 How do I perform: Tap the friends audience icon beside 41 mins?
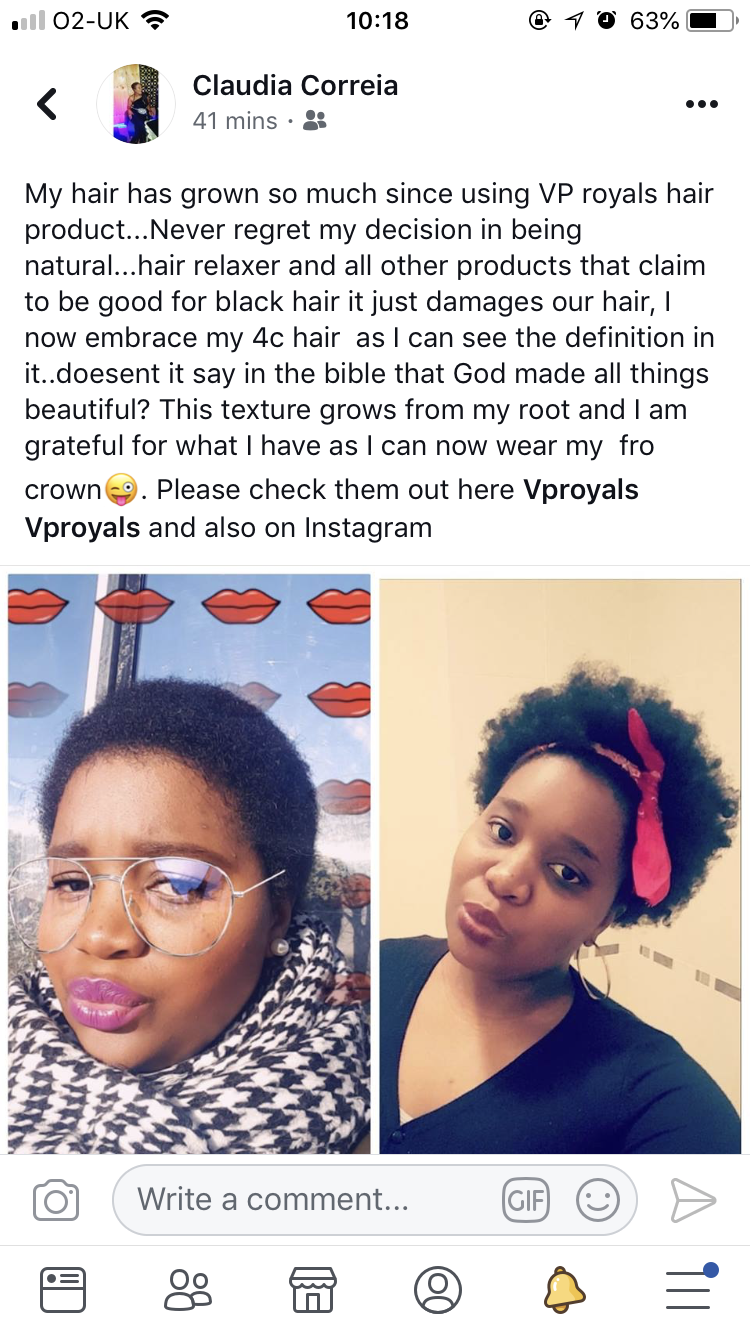pyautogui.click(x=314, y=121)
